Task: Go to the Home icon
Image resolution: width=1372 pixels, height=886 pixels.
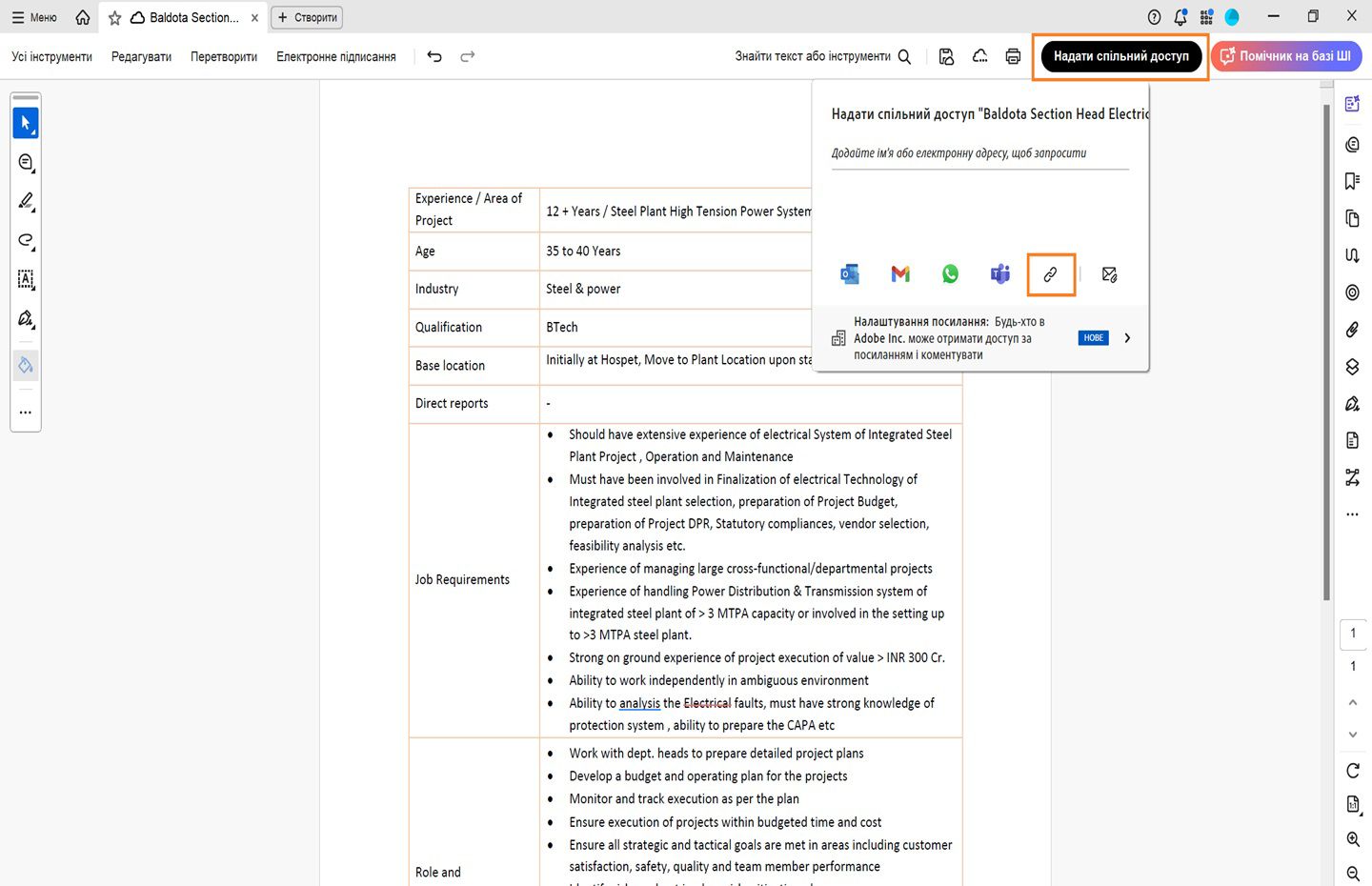Action: click(83, 17)
